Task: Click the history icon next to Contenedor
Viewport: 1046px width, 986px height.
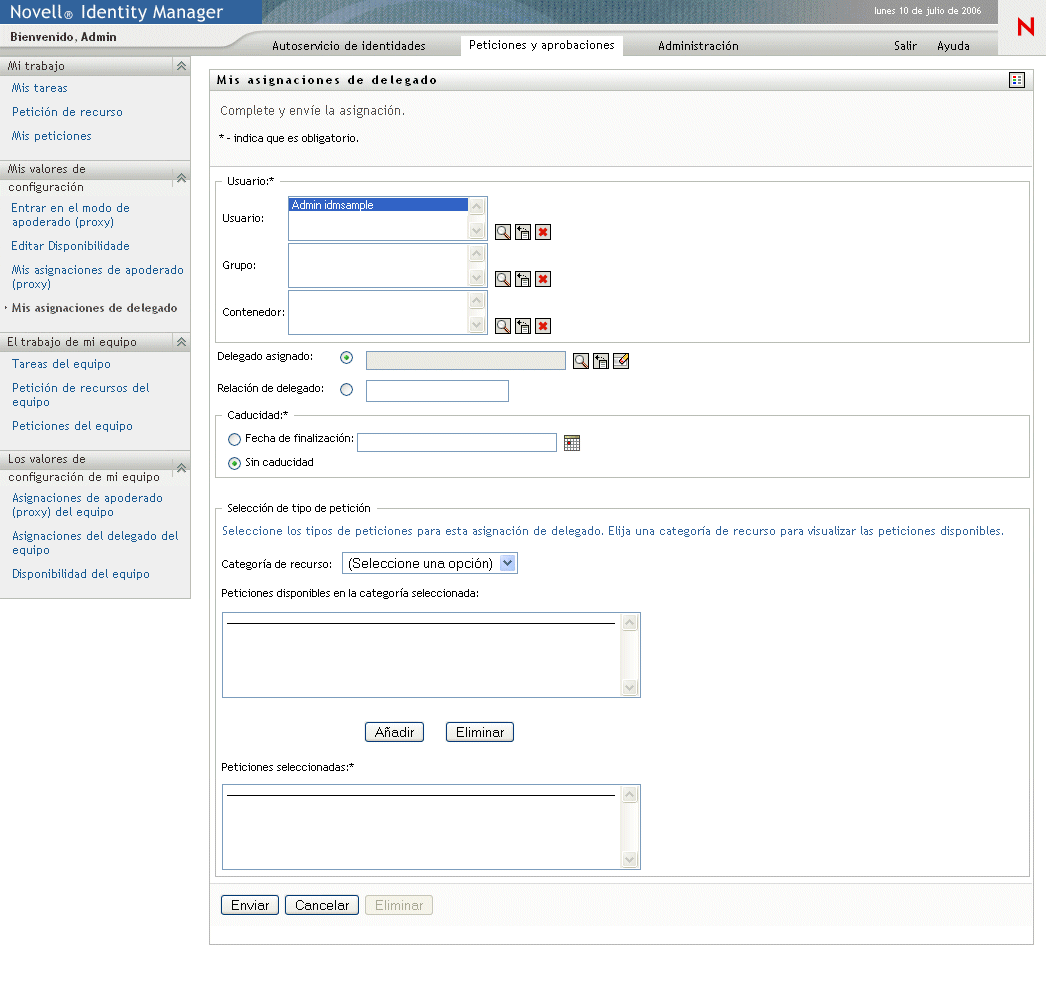Action: [x=523, y=326]
